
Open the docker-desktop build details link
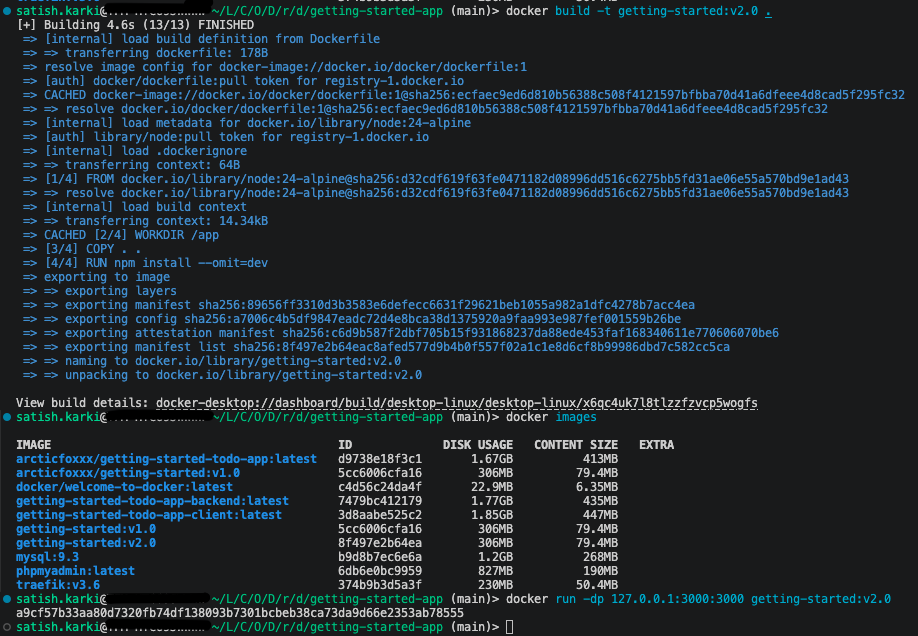[457, 403]
